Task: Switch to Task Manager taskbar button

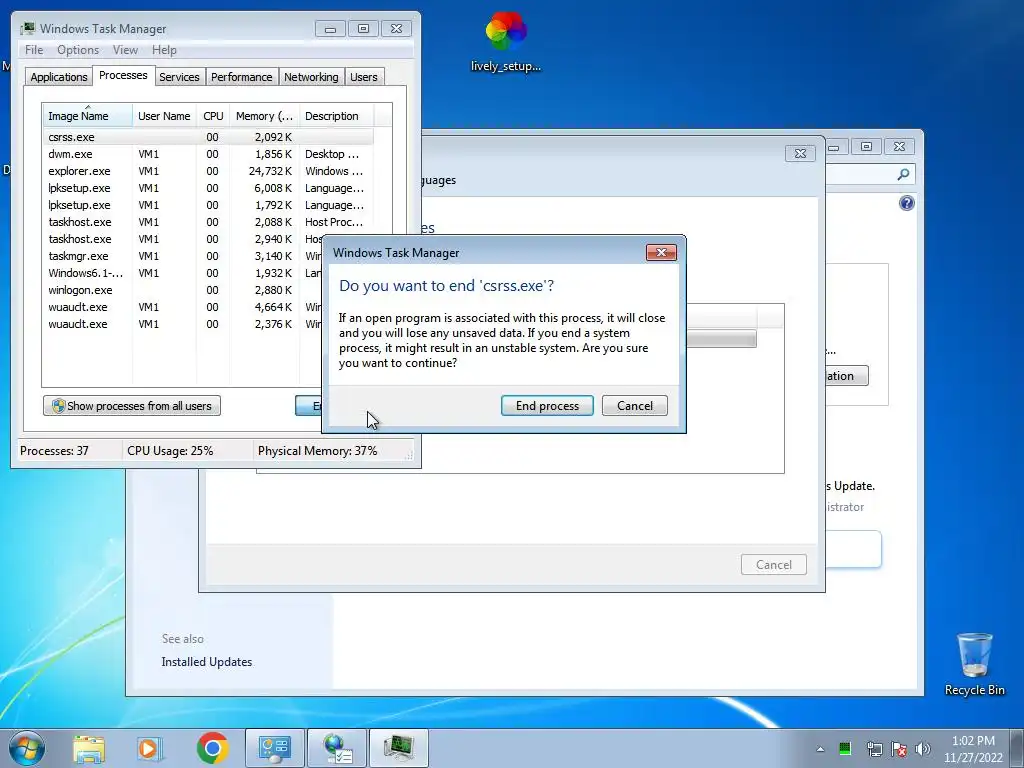Action: pos(399,748)
